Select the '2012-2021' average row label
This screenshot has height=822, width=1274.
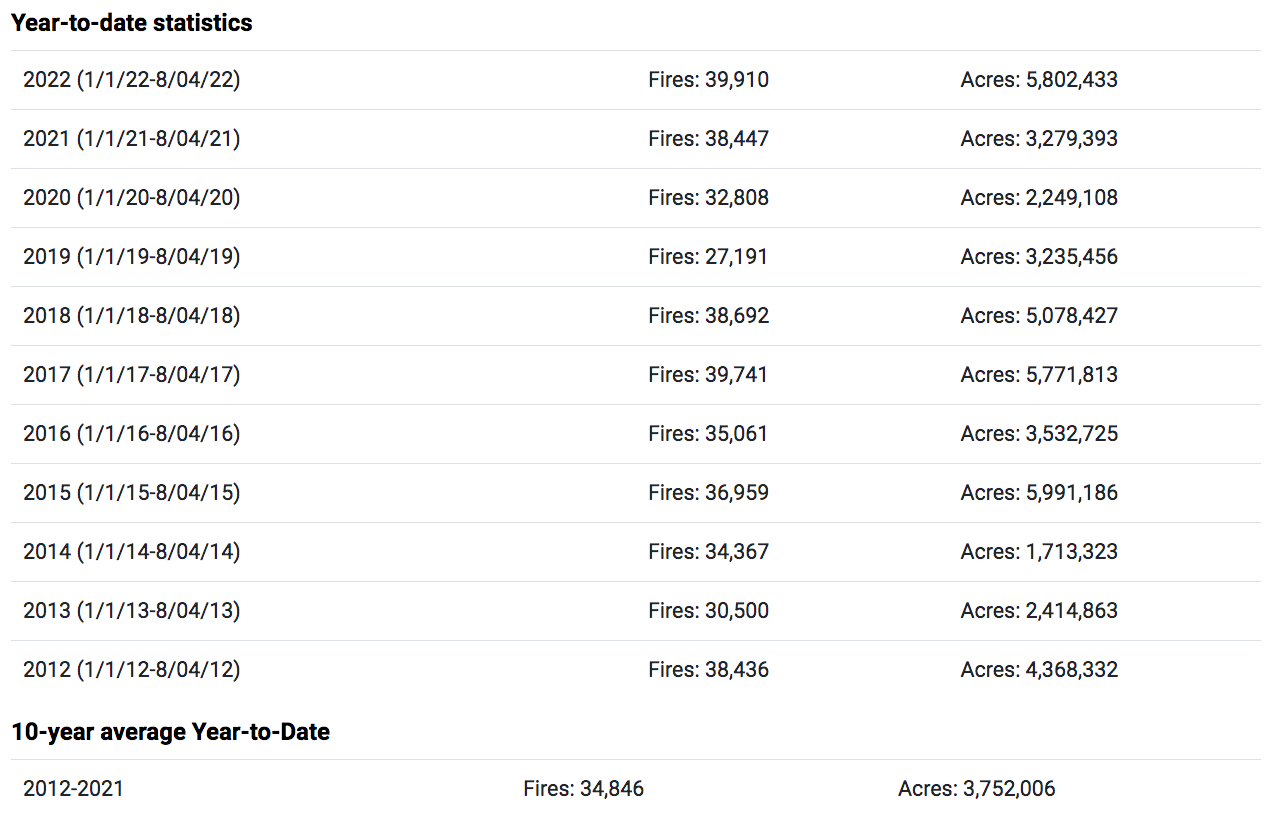pyautogui.click(x=74, y=789)
